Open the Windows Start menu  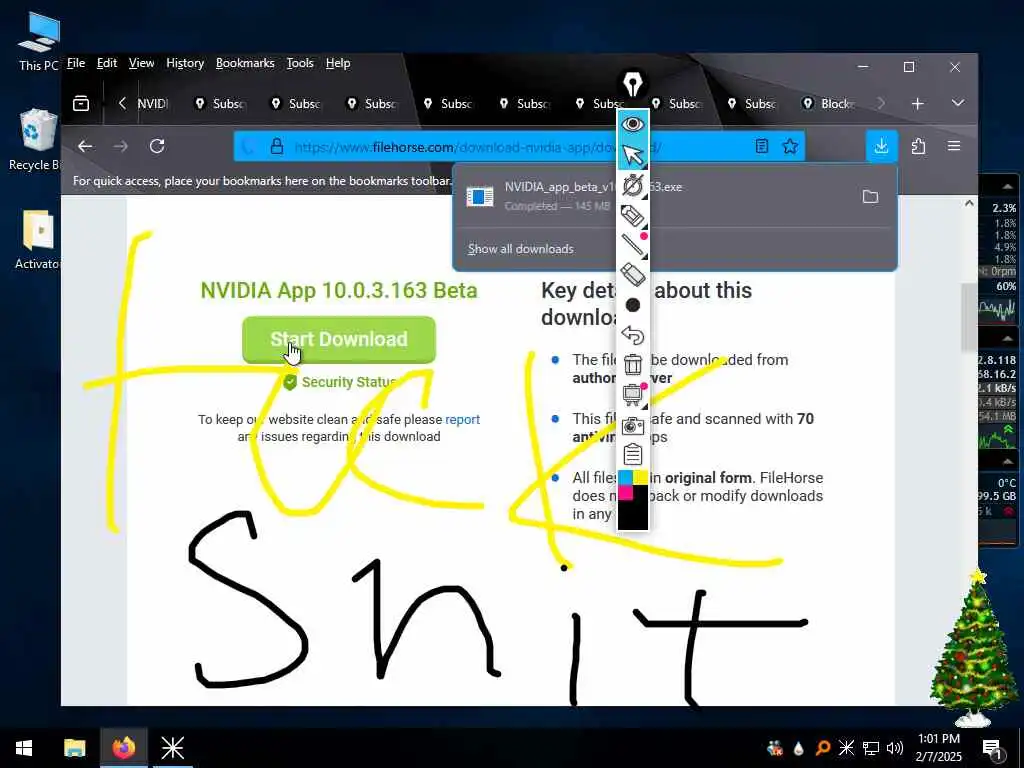tap(24, 748)
